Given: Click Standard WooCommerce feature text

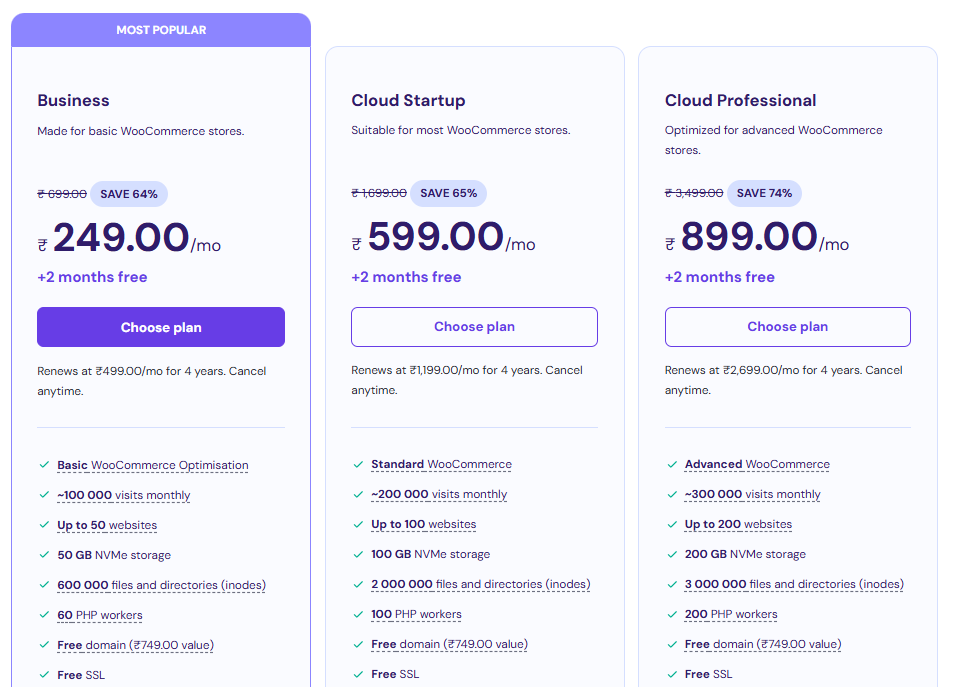Looking at the screenshot, I should 442,464.
